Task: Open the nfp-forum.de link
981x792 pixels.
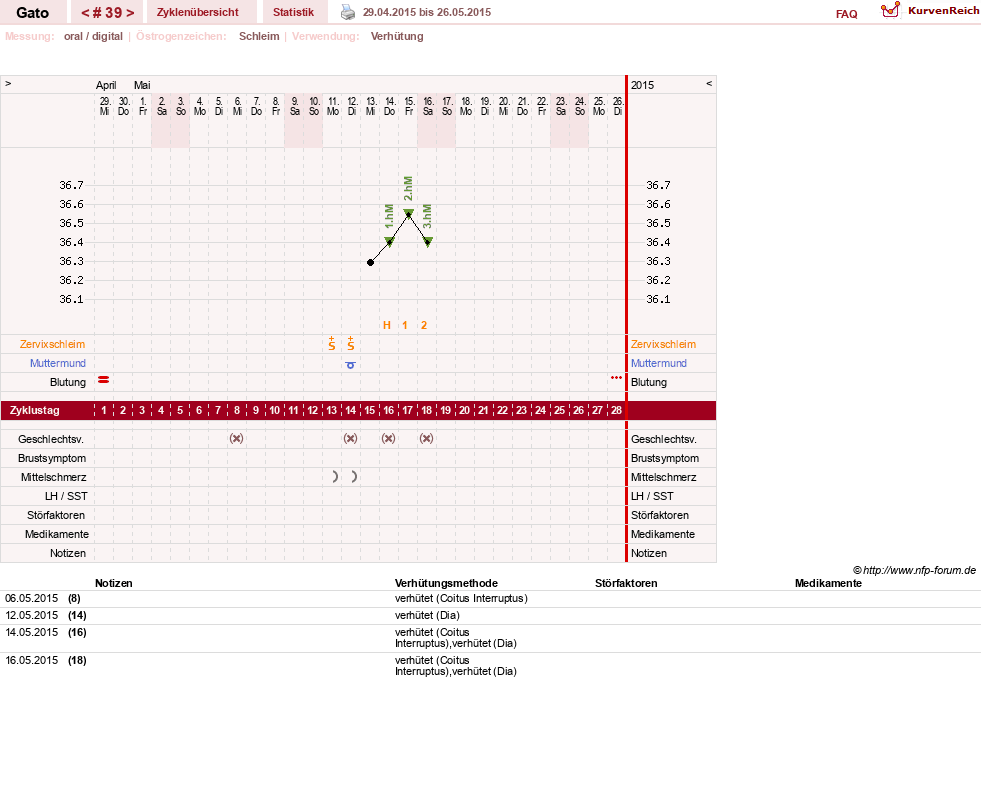Action: [914, 570]
